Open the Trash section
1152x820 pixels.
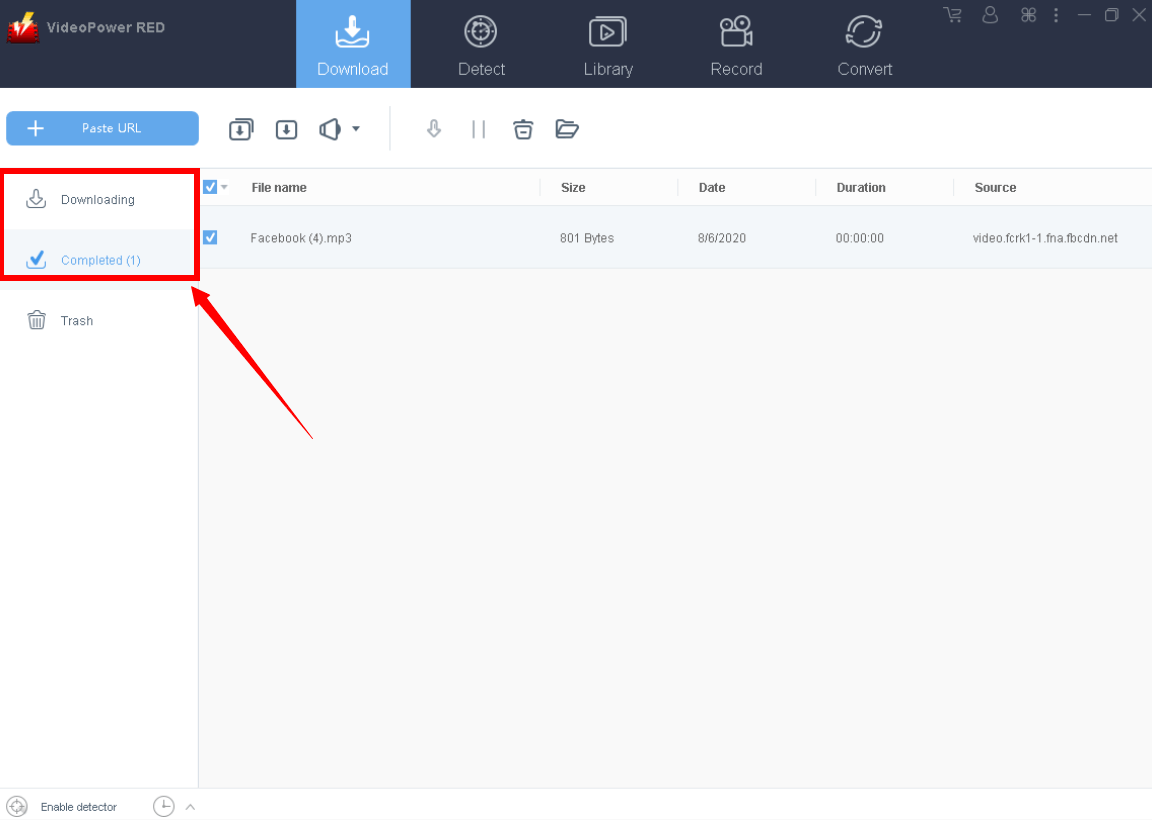point(77,320)
